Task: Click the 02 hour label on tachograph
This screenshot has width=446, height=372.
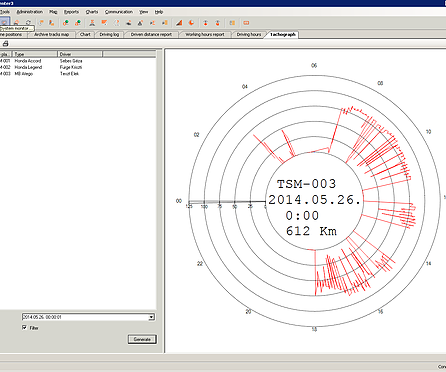Action: pos(196,135)
